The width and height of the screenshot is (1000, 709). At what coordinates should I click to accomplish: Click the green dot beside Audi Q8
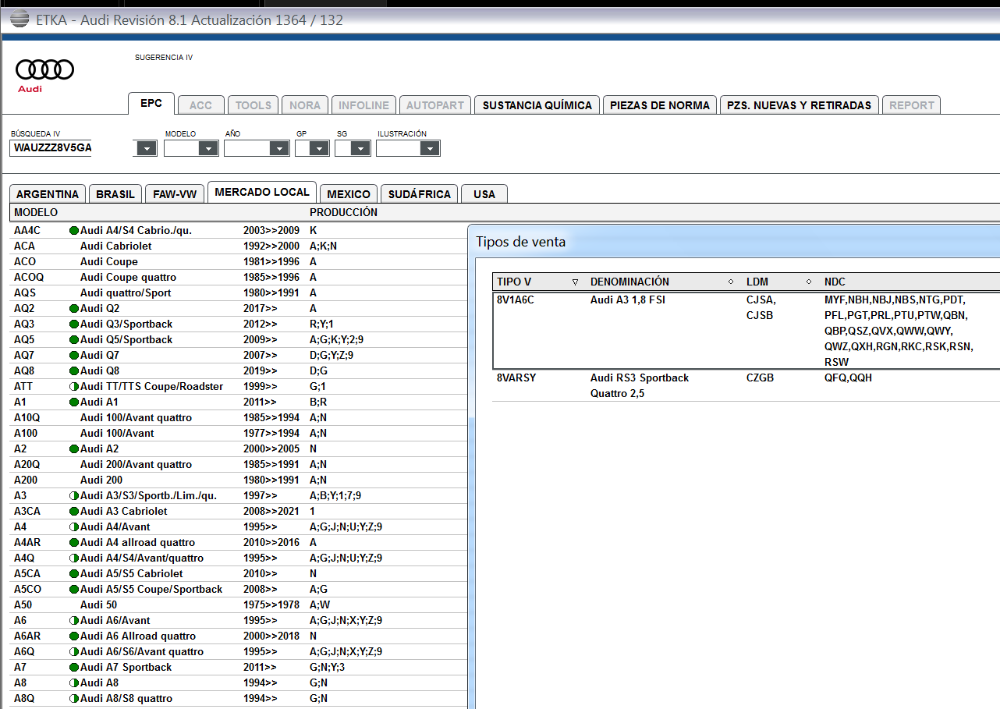[x=74, y=371]
